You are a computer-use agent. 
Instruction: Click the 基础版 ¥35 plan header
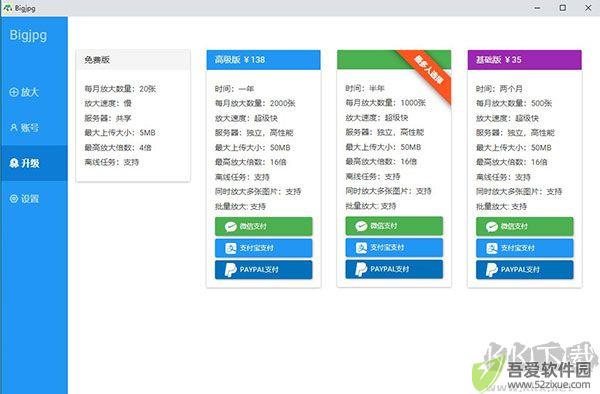[525, 60]
